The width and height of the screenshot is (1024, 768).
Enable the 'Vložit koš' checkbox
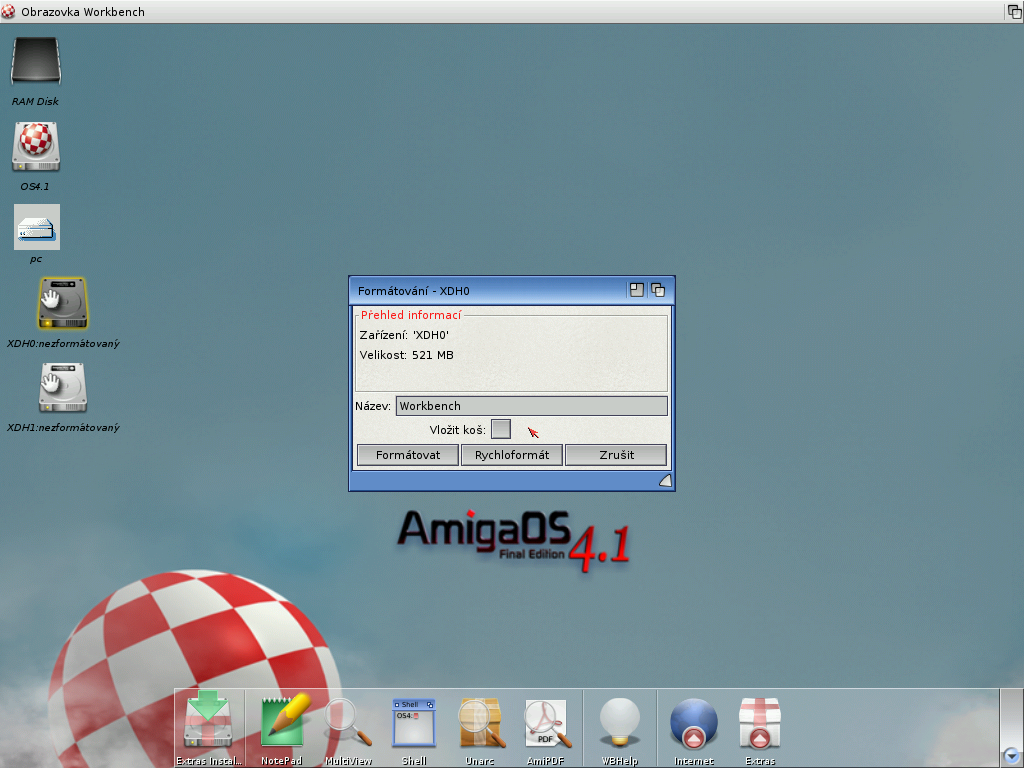coord(501,429)
